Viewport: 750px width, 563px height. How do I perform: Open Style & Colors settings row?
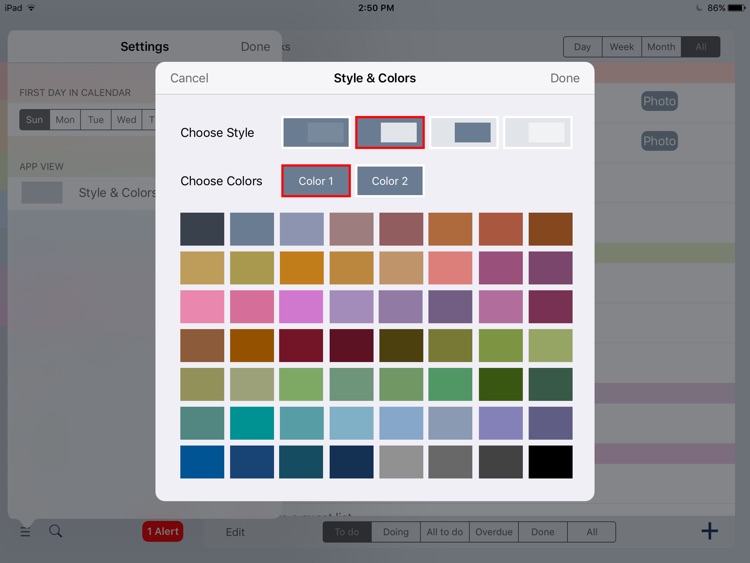coord(82,193)
